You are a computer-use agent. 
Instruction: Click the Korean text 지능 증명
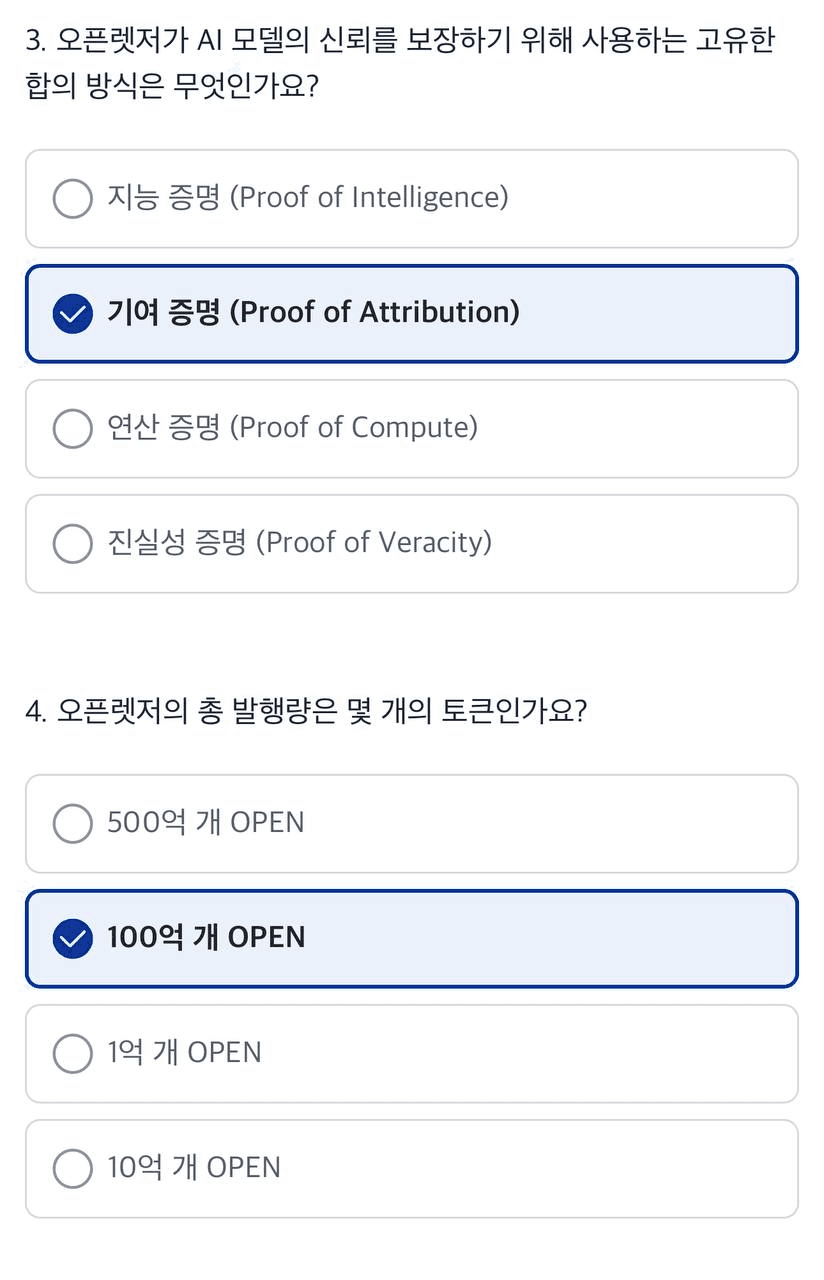tap(163, 197)
